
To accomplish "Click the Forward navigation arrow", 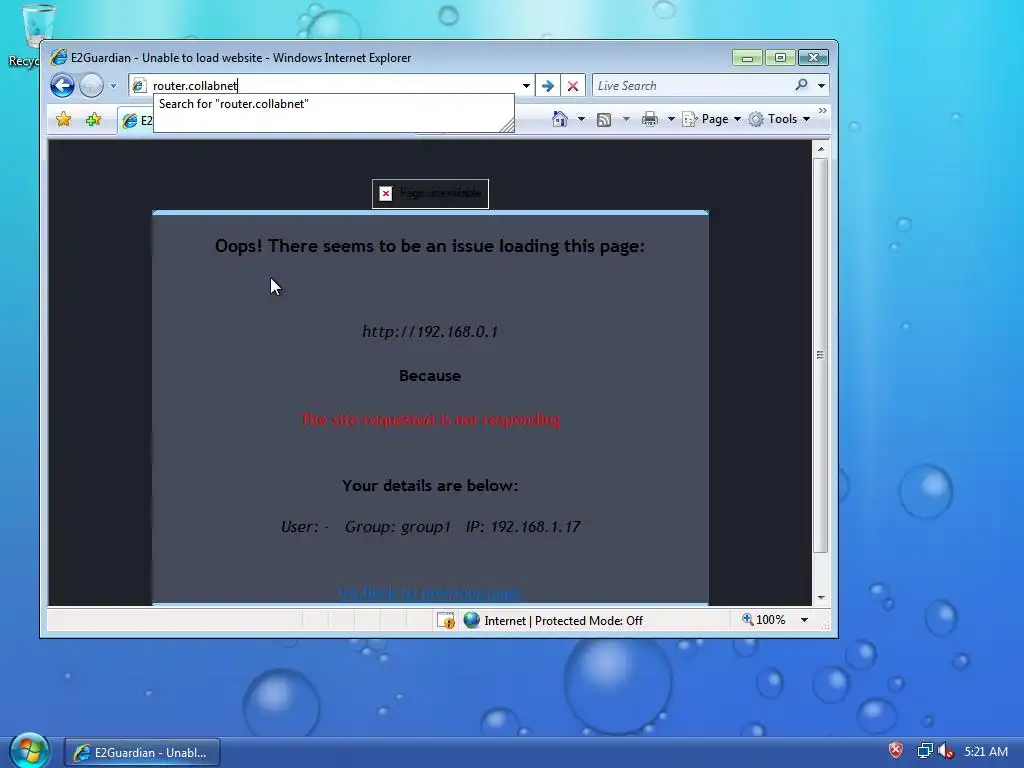I will (91, 86).
